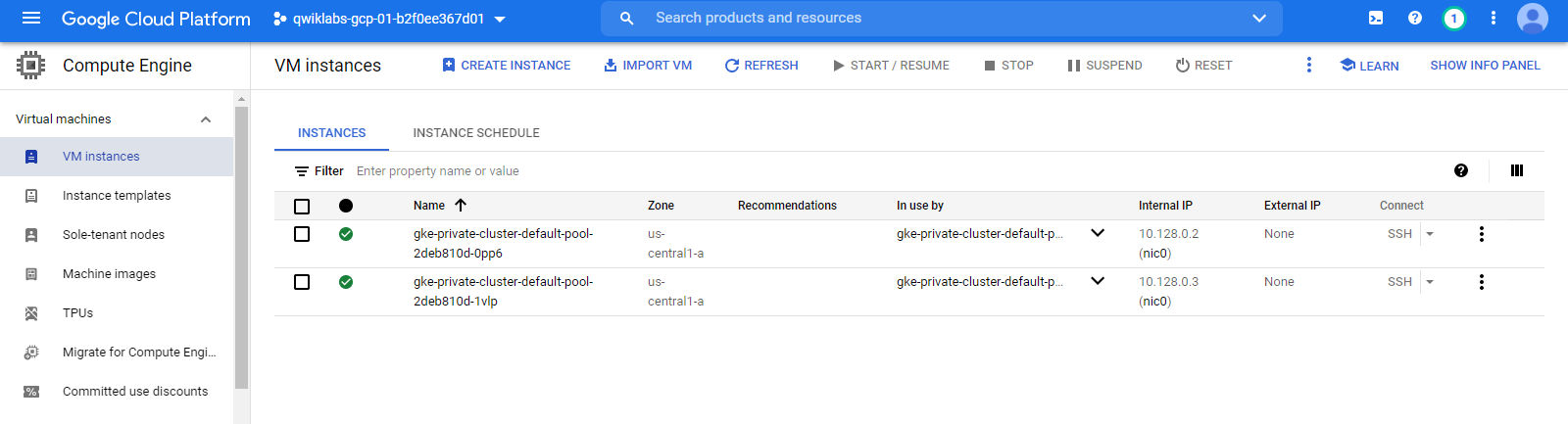Click SSH for the 10.128.0.3 instance

coord(1399,282)
